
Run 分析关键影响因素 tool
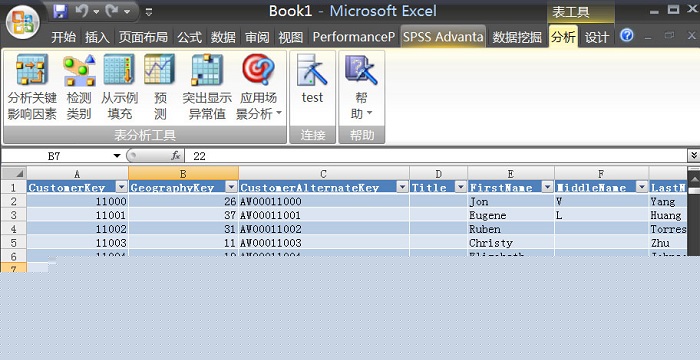(x=32, y=87)
